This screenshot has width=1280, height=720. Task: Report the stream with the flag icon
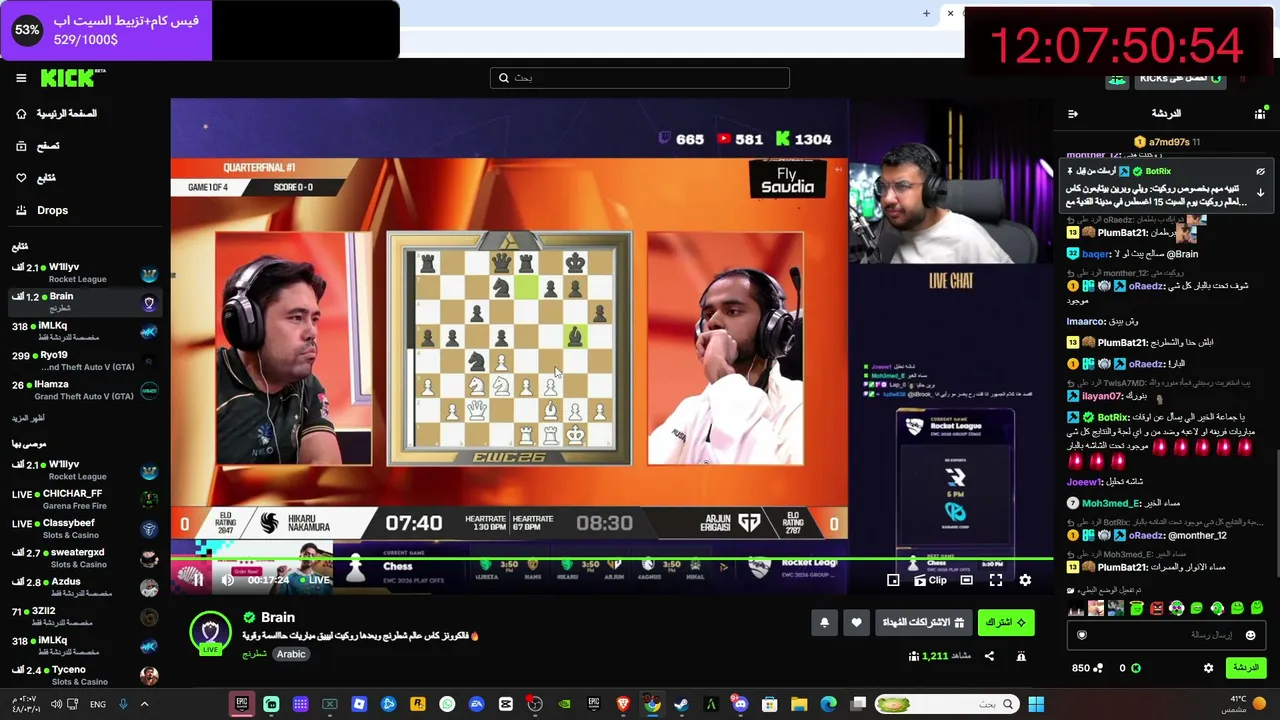point(1021,656)
